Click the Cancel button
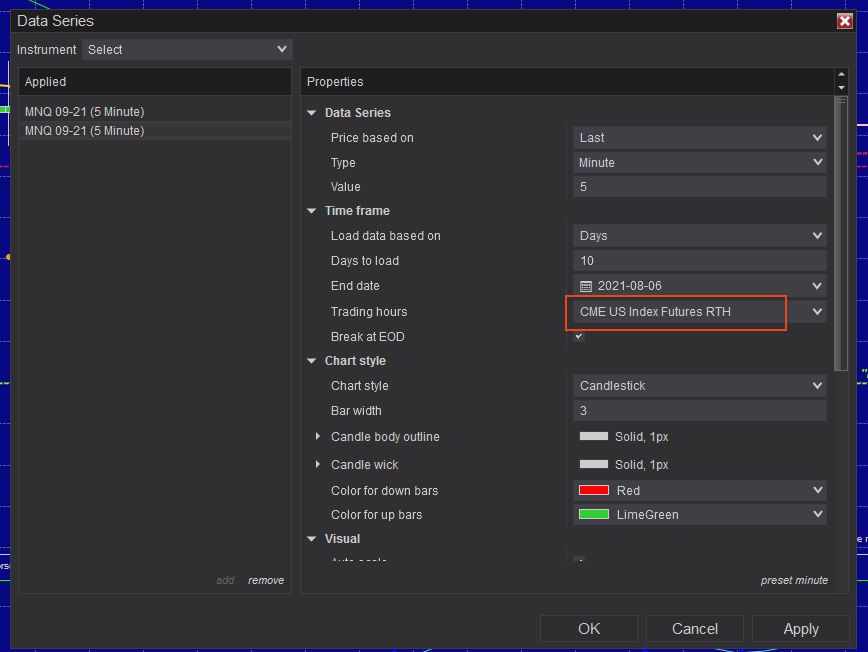 tap(695, 629)
